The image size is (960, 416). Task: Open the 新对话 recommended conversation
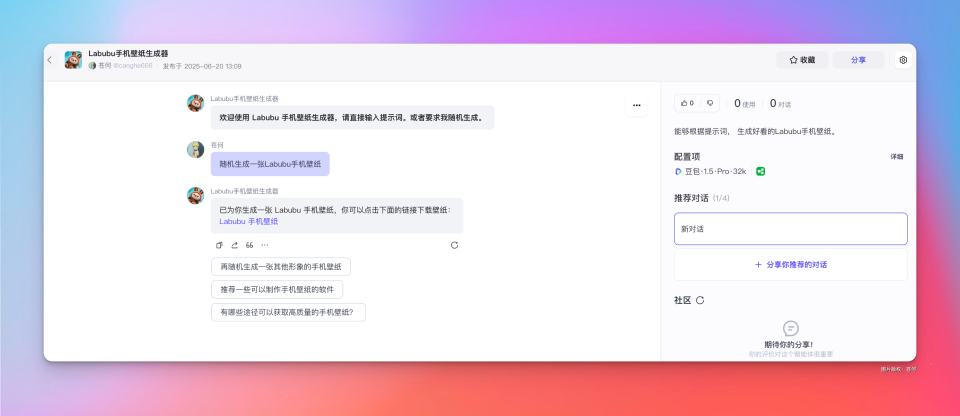coord(790,229)
